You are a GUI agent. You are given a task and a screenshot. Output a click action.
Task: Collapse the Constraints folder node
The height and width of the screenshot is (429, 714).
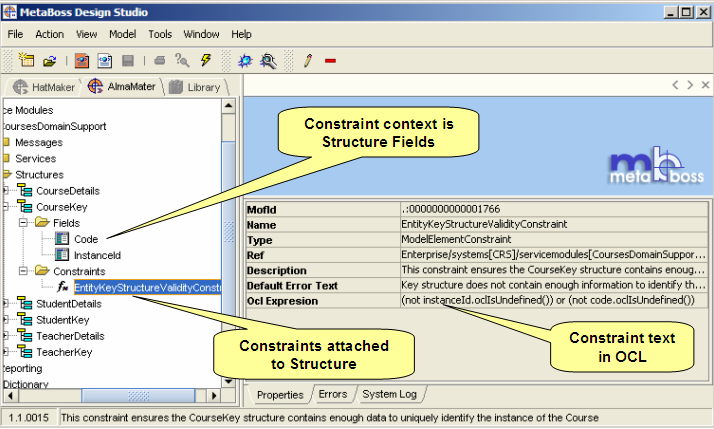(23, 271)
